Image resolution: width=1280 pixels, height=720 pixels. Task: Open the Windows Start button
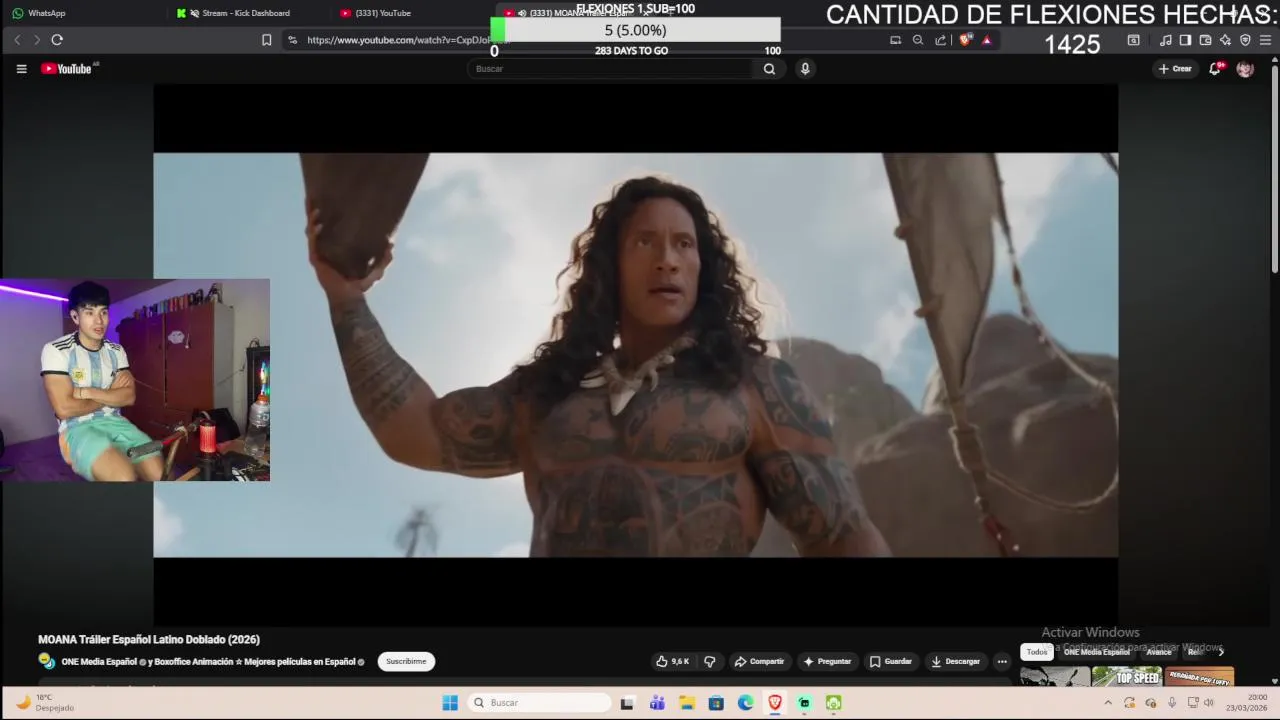coord(450,703)
